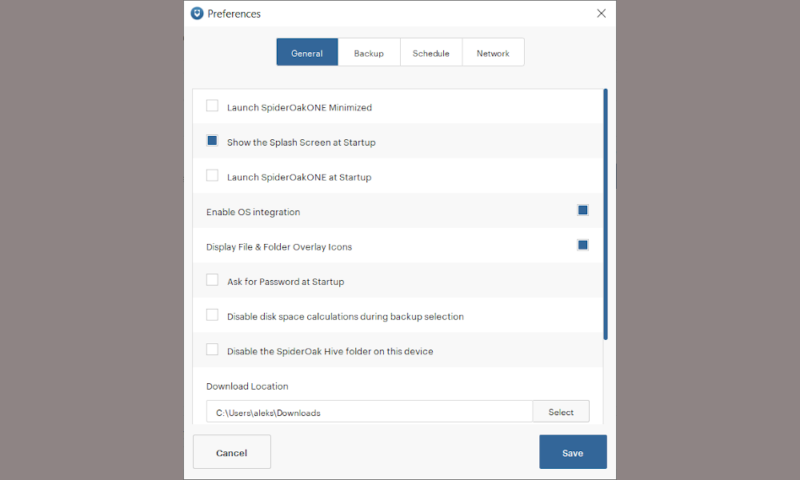Toggle Display File & Folder Overlay Icons
The height and width of the screenshot is (480, 800).
point(583,245)
